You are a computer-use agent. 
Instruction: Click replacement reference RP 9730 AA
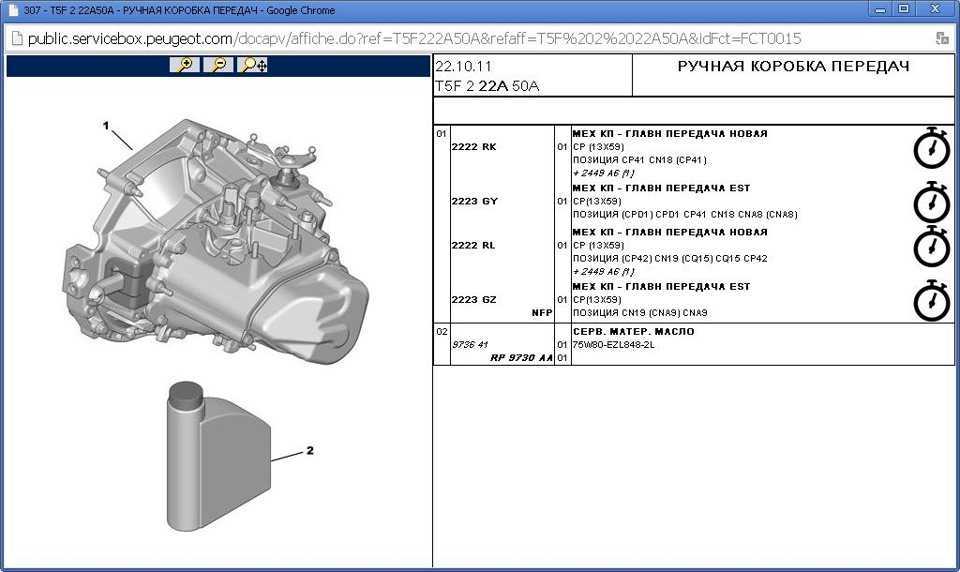point(521,358)
